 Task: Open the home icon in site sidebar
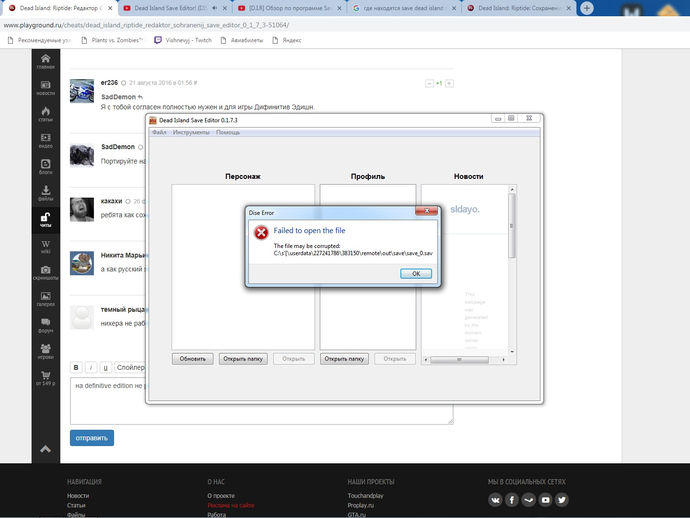click(x=45, y=59)
